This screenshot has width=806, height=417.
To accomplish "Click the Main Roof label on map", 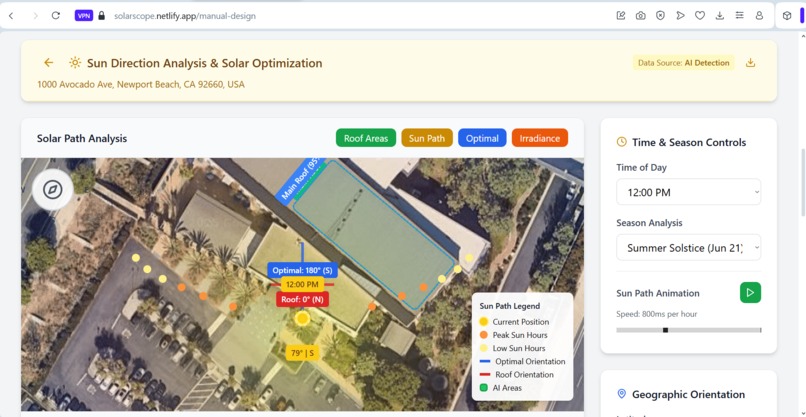I will (x=300, y=179).
